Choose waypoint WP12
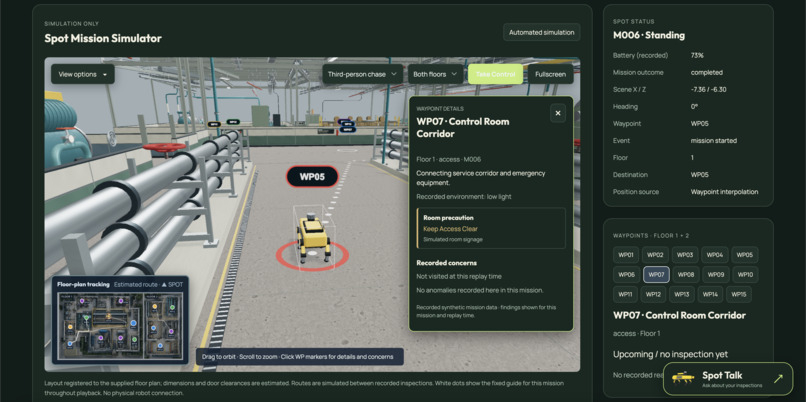Viewport: 806px width, 402px height. click(653, 294)
